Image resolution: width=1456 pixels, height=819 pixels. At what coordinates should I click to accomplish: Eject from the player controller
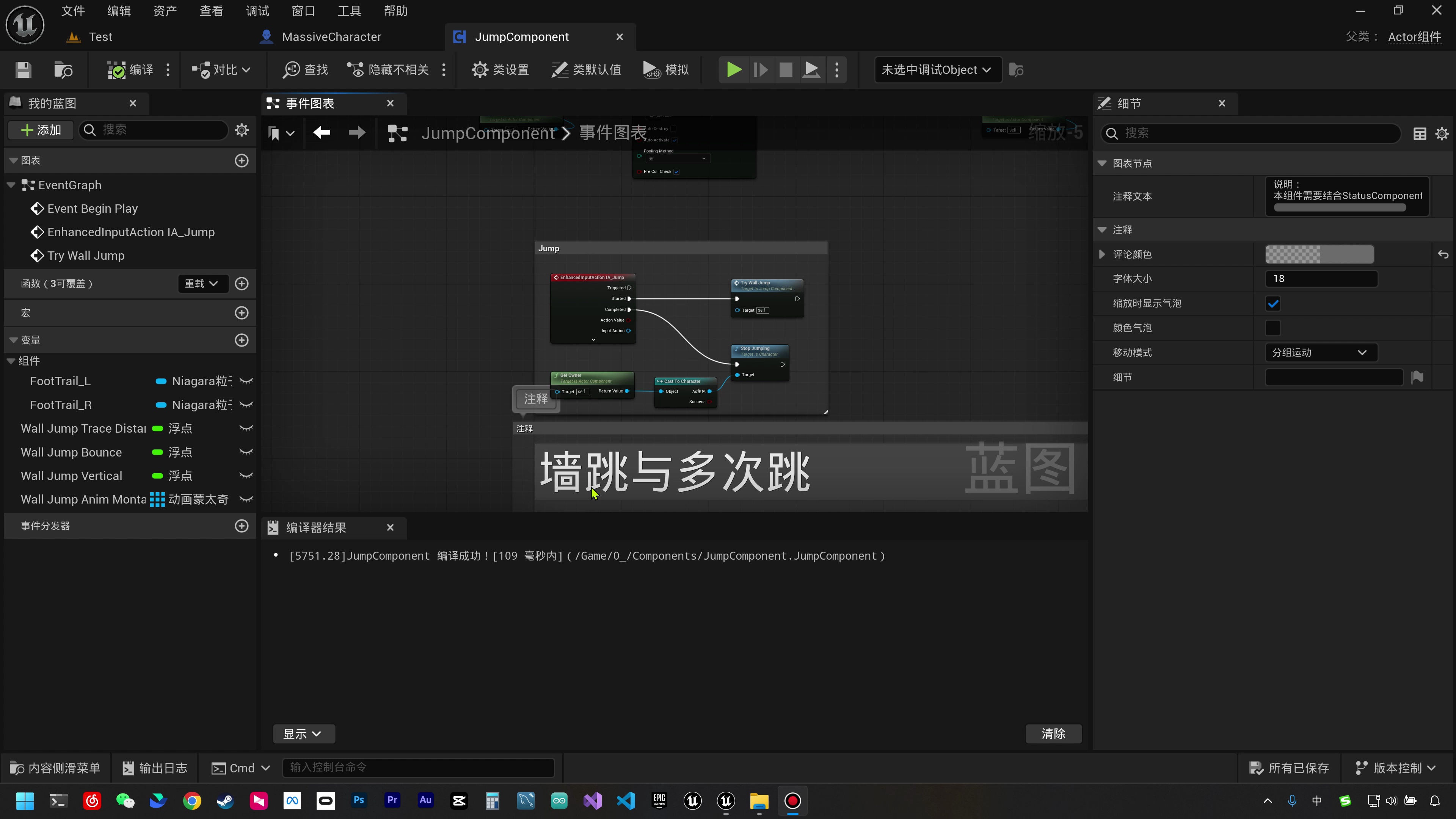(812, 69)
